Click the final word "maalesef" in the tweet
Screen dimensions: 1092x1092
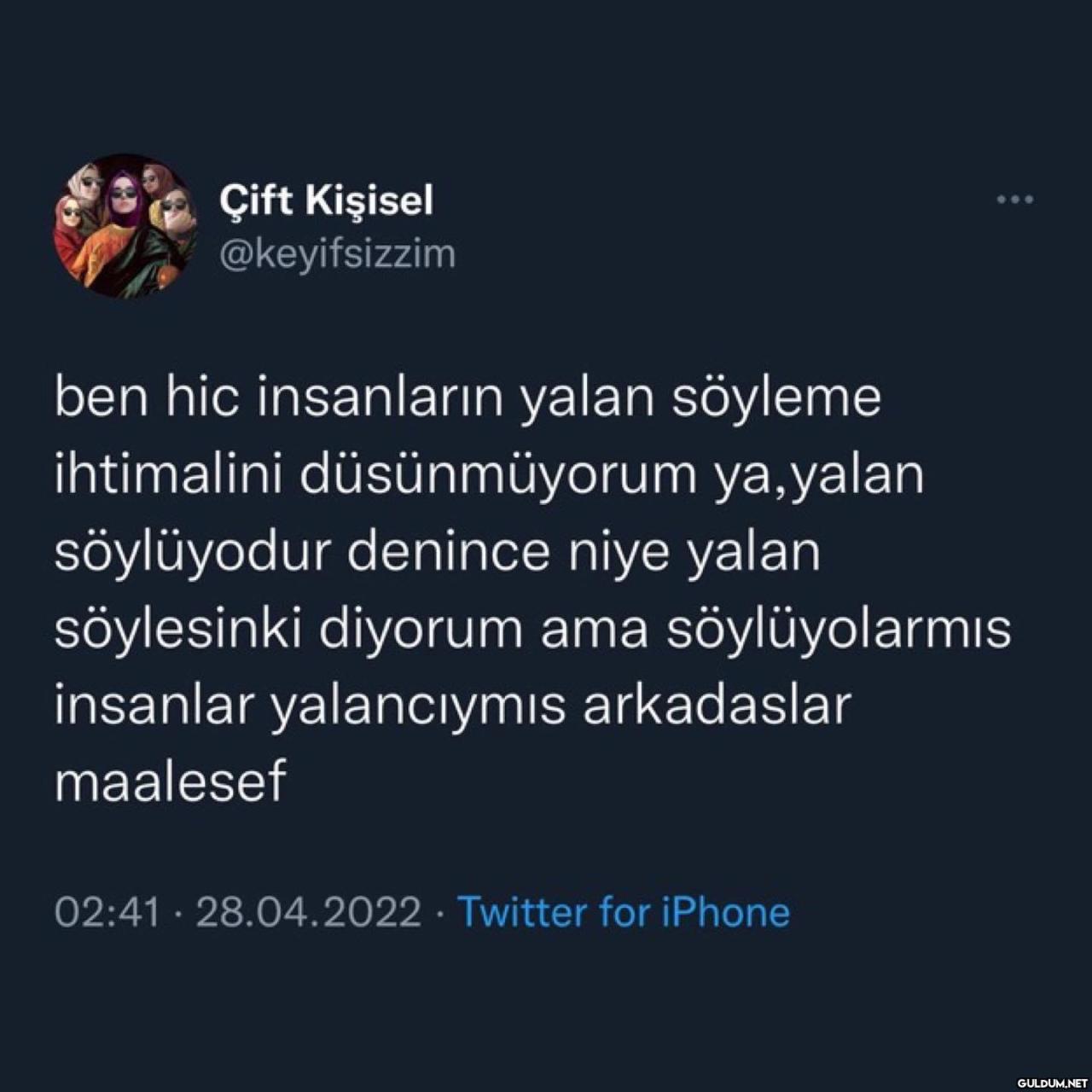pyautogui.click(x=170, y=782)
